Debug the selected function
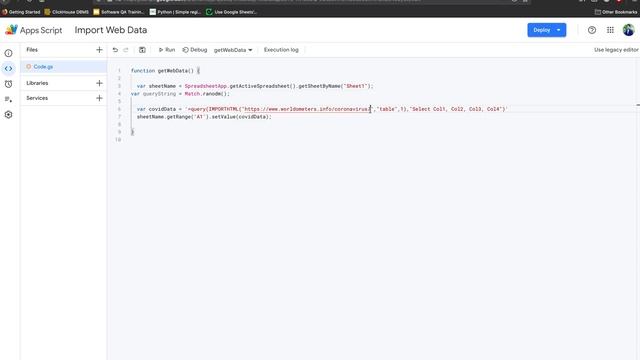 pos(195,50)
